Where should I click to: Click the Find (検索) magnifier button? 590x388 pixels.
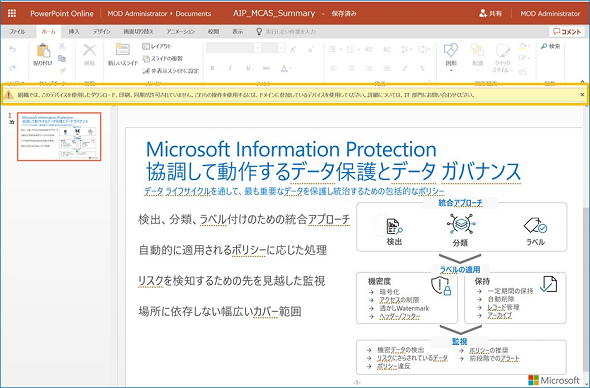(x=550, y=46)
